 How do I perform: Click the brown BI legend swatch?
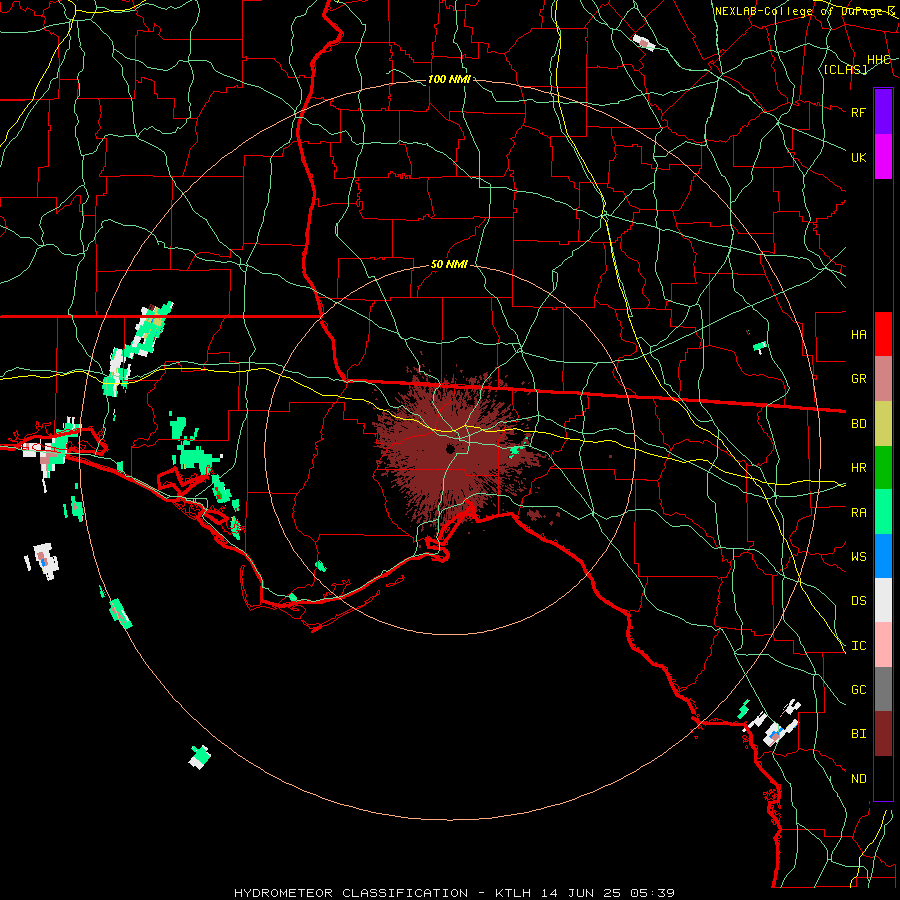click(883, 734)
